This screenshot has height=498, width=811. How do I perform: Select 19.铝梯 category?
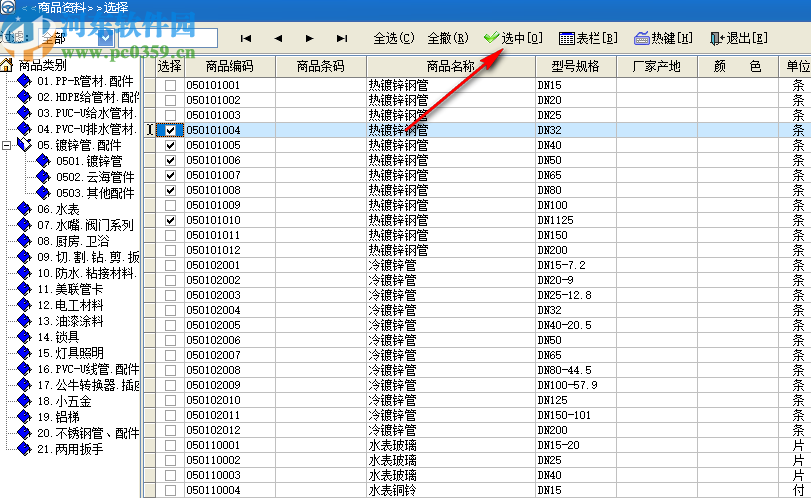pyautogui.click(x=58, y=417)
